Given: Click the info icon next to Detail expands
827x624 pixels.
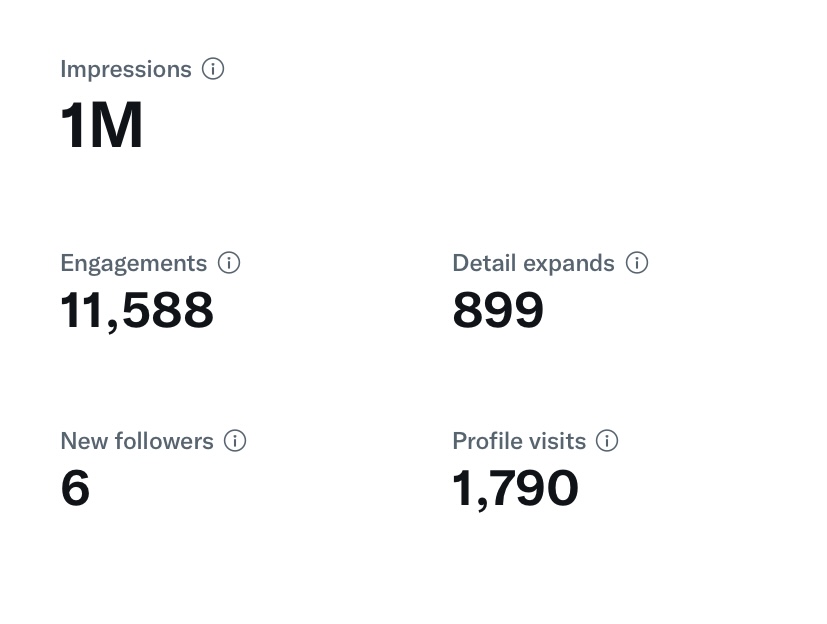Looking at the screenshot, I should (637, 263).
